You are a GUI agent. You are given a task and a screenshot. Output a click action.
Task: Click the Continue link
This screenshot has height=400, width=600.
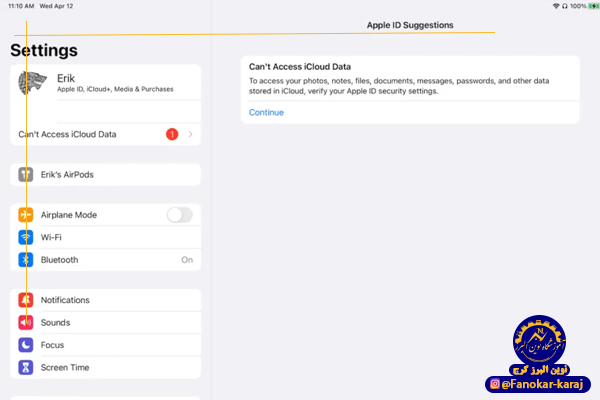(266, 113)
